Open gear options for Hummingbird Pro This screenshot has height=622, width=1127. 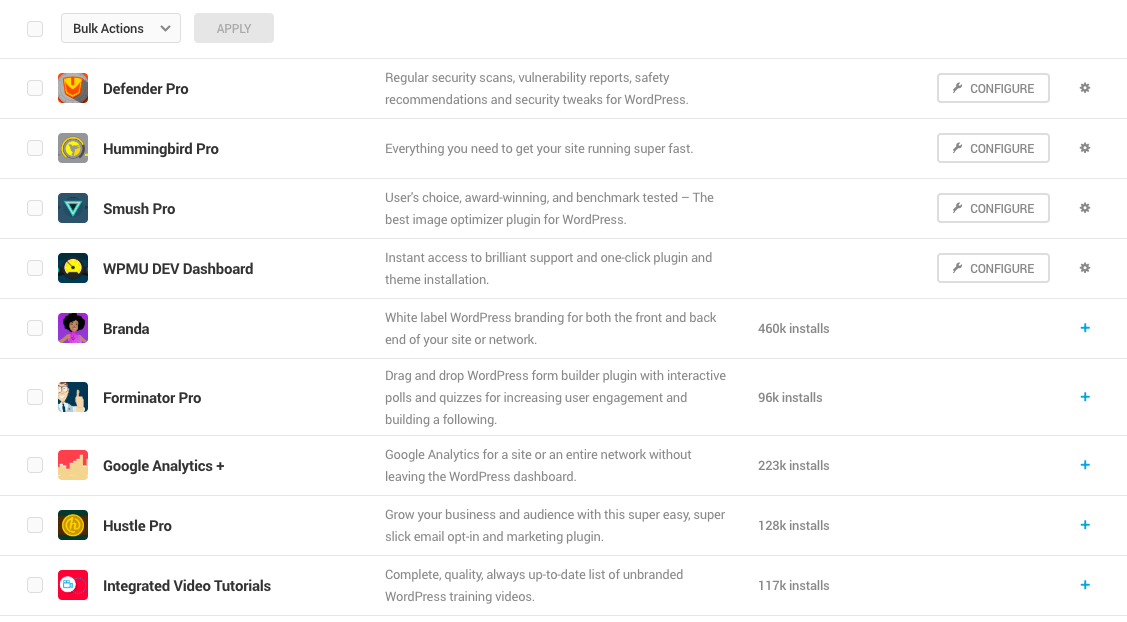(1085, 148)
